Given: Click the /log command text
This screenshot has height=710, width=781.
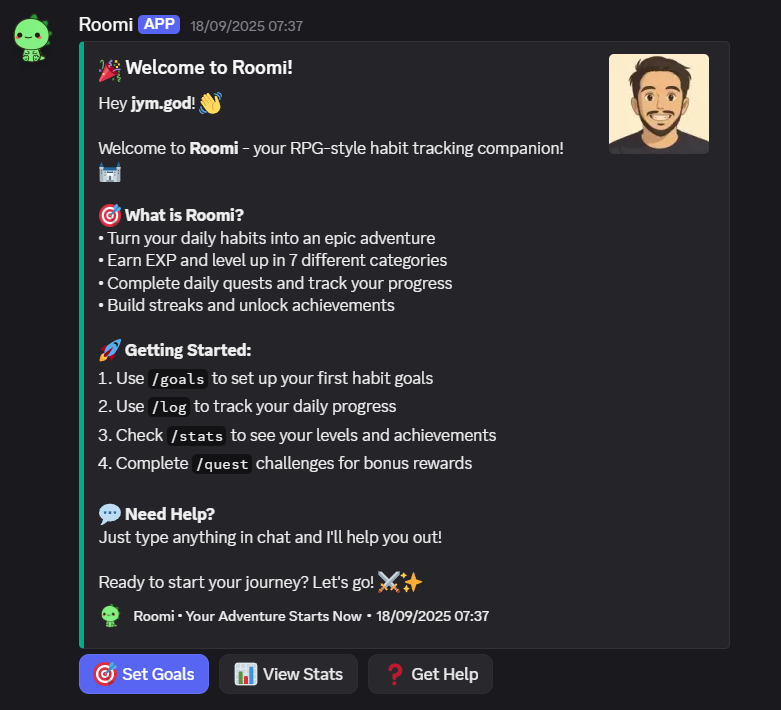Looking at the screenshot, I should [168, 407].
